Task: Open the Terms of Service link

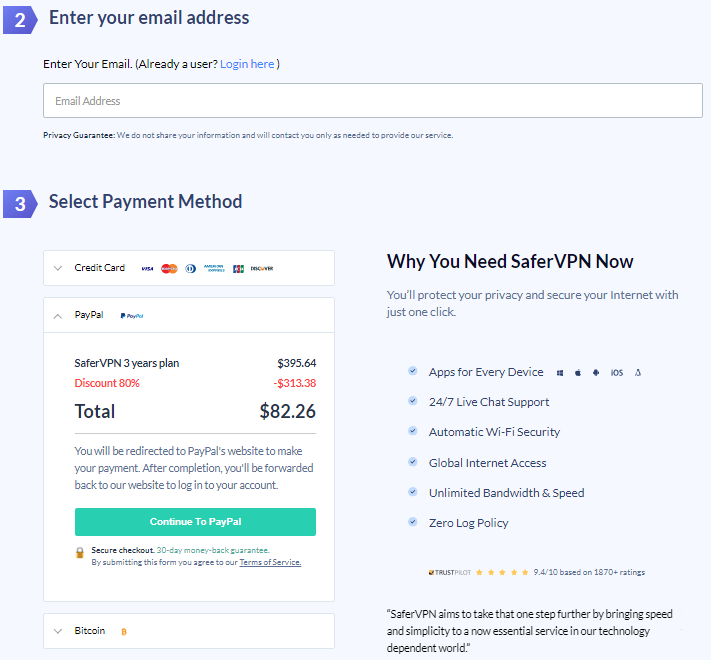Action: coord(270,562)
